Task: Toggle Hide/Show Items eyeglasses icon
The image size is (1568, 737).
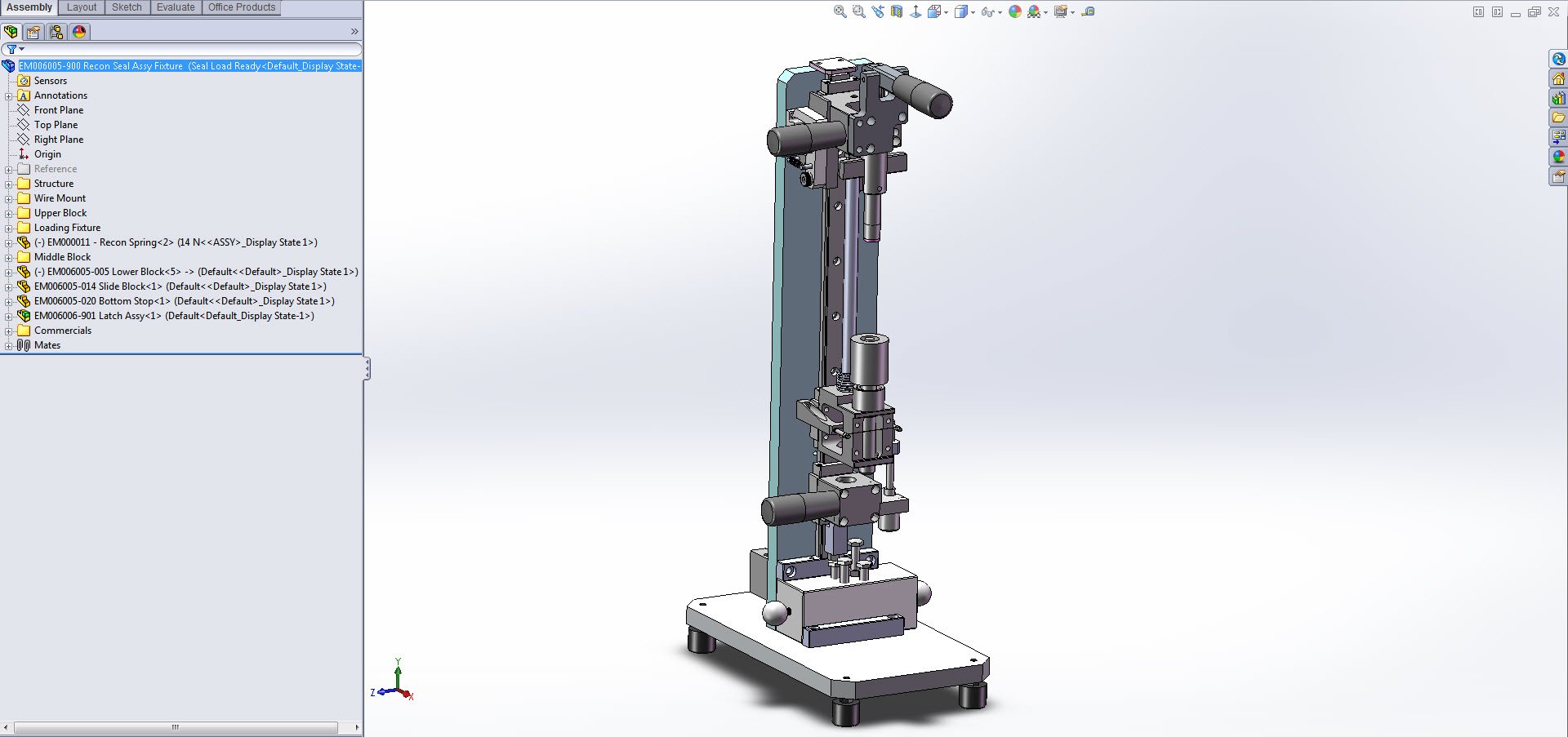Action: coord(988,11)
